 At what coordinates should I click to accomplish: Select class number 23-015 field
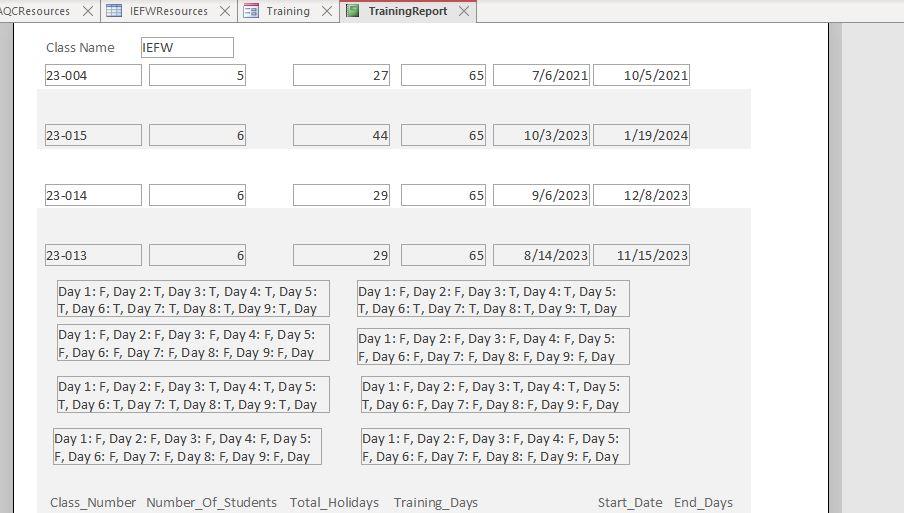click(x=93, y=135)
